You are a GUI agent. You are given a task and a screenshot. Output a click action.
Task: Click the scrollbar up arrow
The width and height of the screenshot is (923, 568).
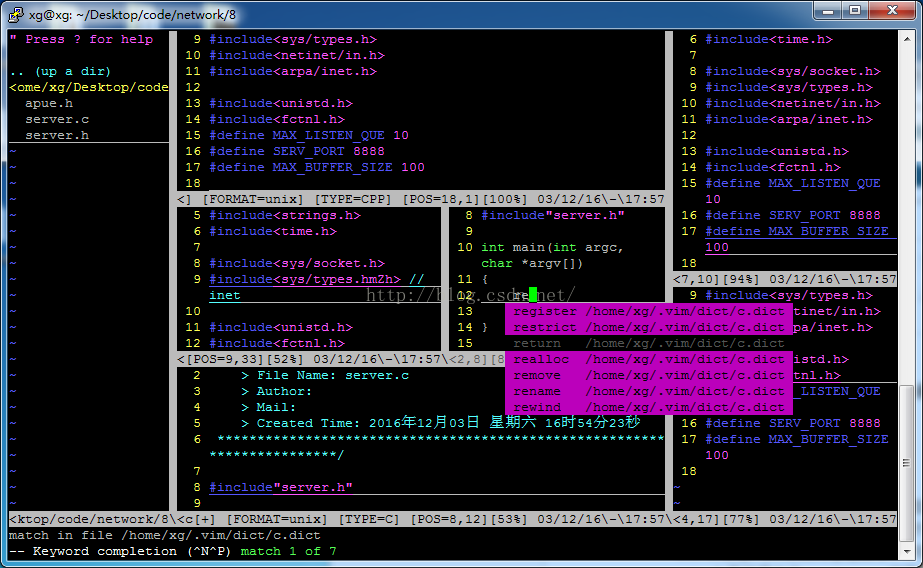coord(907,39)
